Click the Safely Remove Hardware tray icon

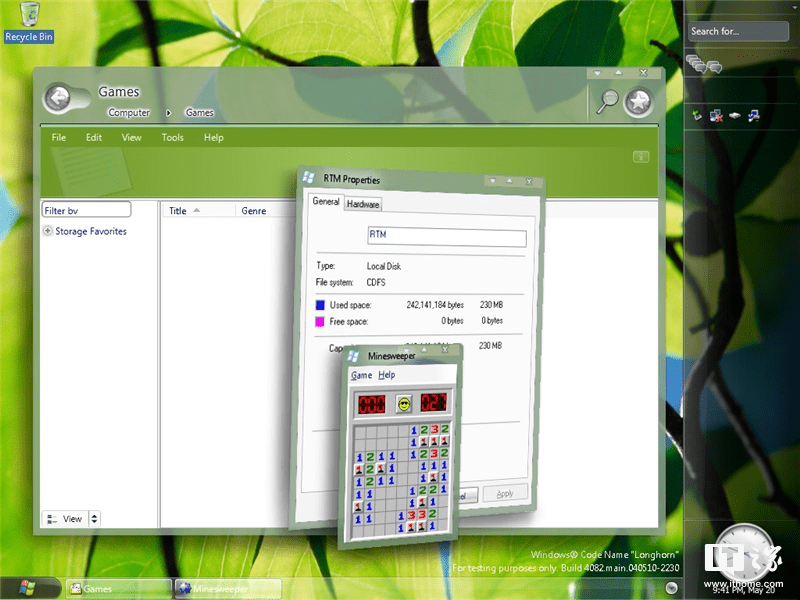tap(735, 115)
